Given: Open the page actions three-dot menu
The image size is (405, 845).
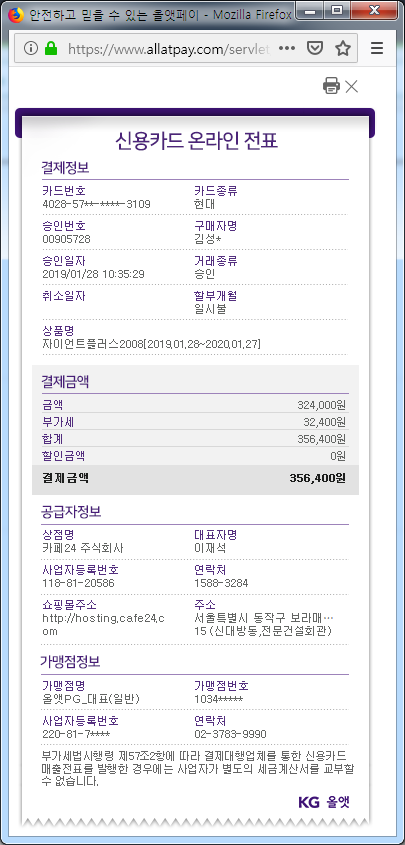Looking at the screenshot, I should pyautogui.click(x=287, y=49).
